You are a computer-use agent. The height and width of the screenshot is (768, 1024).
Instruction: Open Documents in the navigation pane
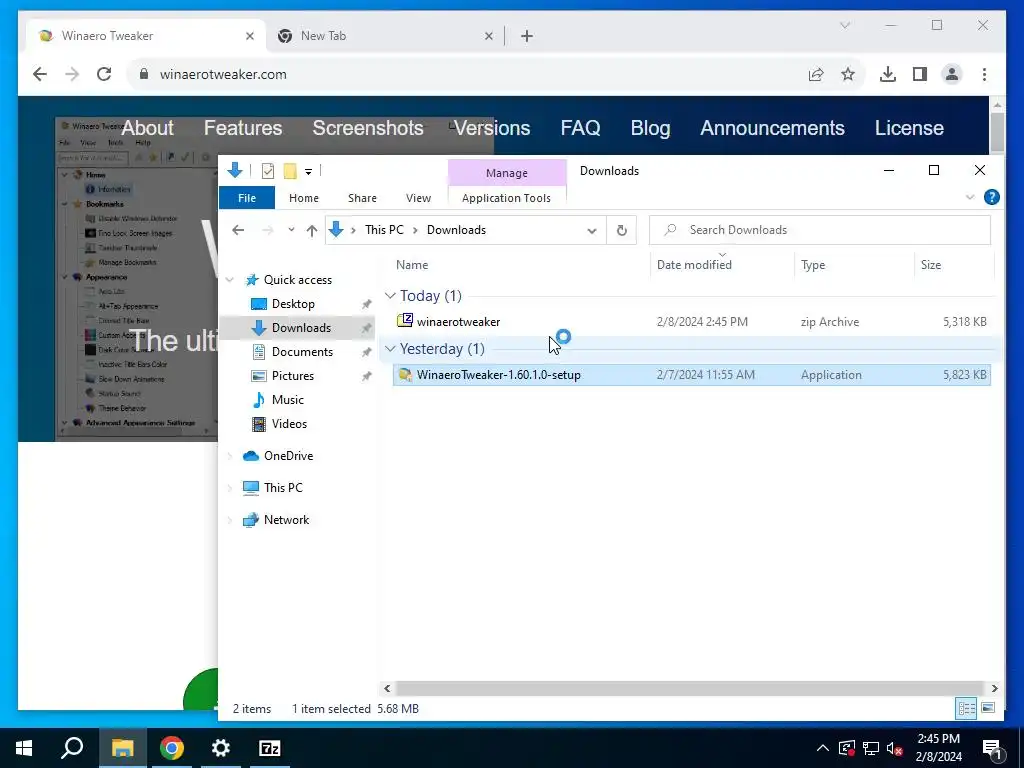(302, 352)
